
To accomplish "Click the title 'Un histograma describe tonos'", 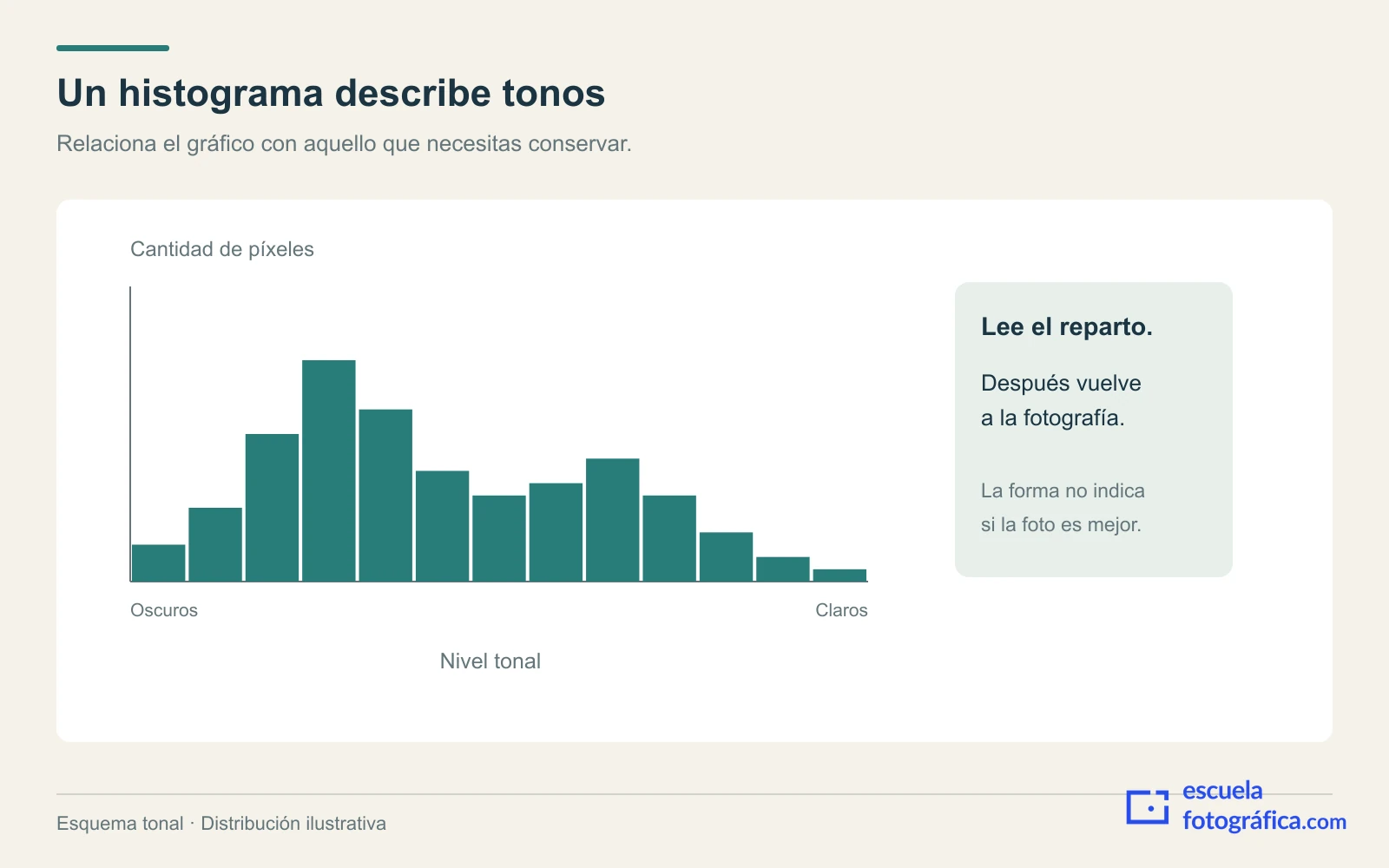I will click(x=331, y=93).
